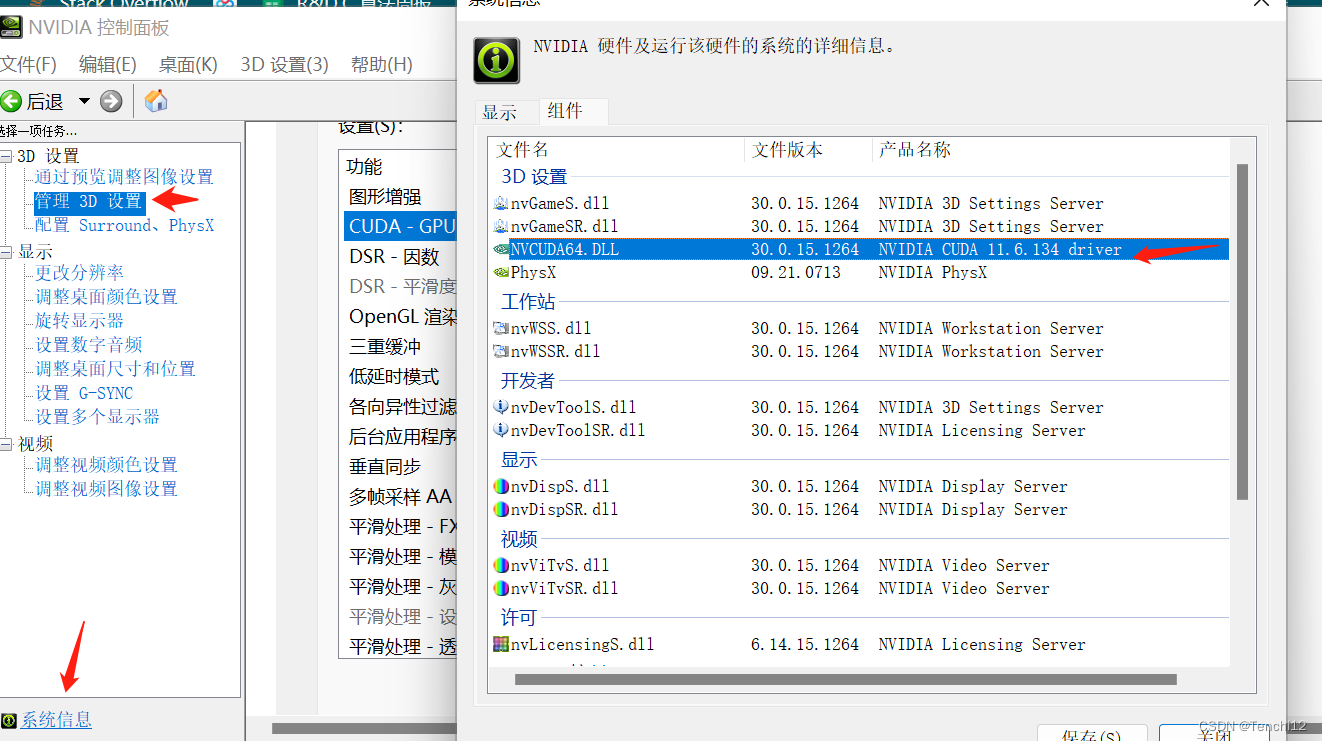Image resolution: width=1322 pixels, height=741 pixels.
Task: Click the vertical scrollbar in component list
Action: coord(1242,332)
